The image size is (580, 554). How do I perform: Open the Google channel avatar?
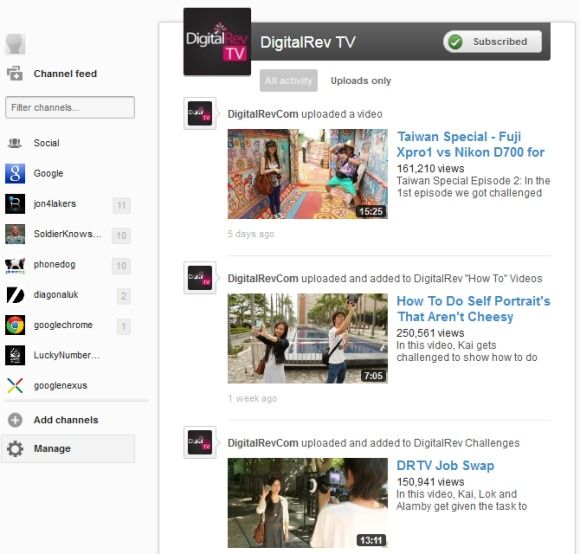point(15,173)
